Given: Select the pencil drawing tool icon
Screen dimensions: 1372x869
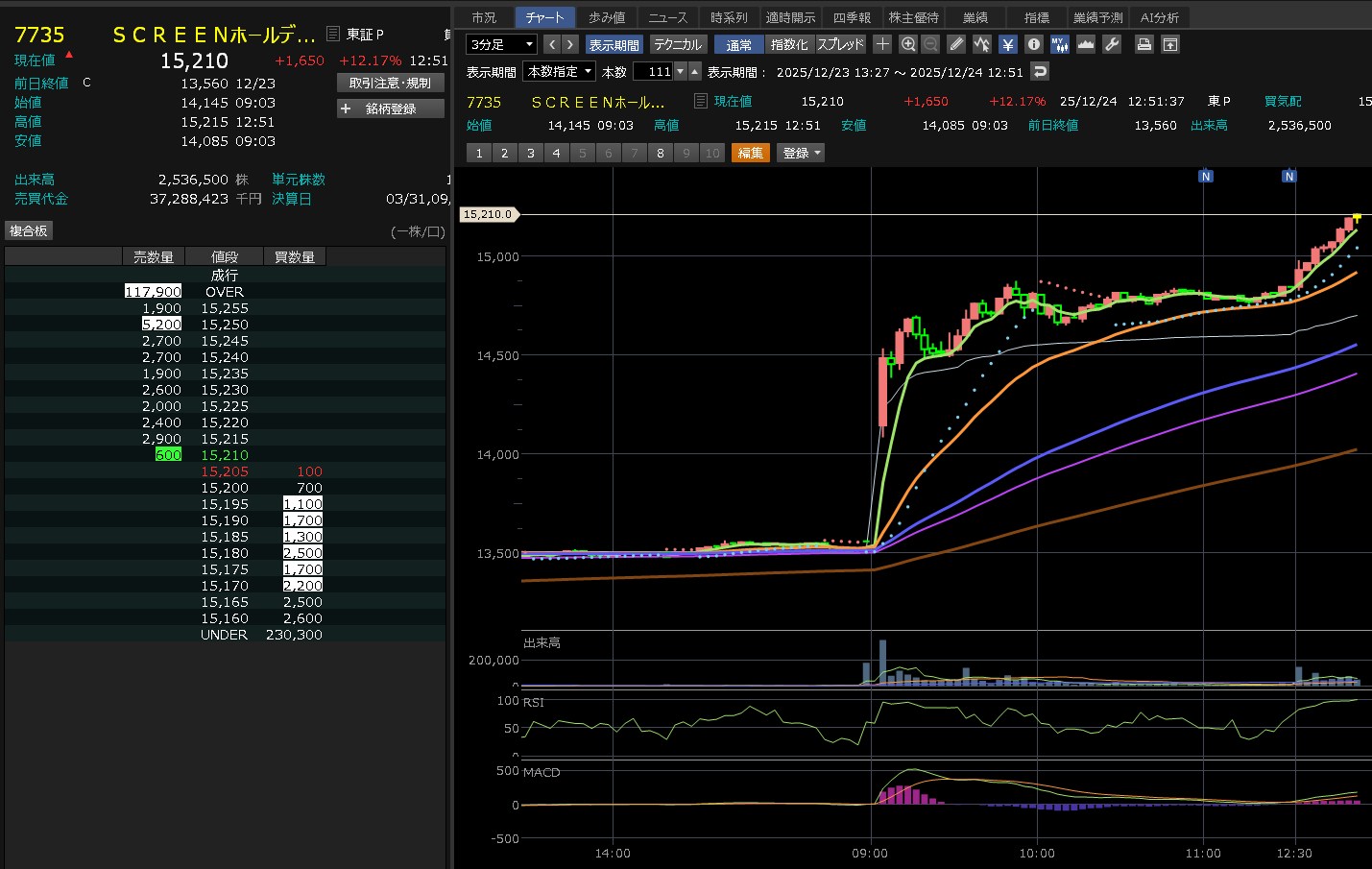Looking at the screenshot, I should (x=956, y=44).
